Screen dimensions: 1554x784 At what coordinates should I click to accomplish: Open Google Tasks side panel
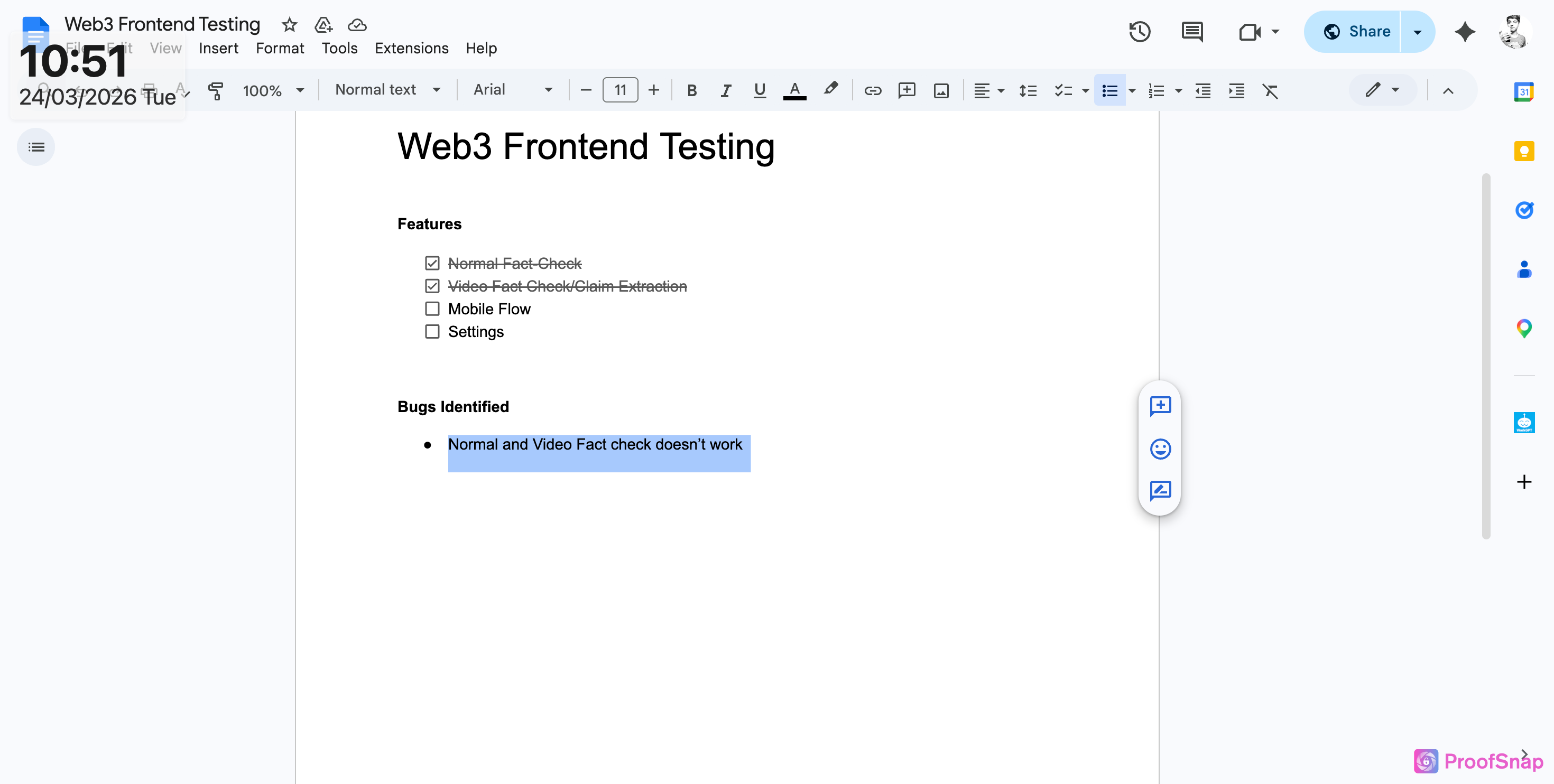1524,210
